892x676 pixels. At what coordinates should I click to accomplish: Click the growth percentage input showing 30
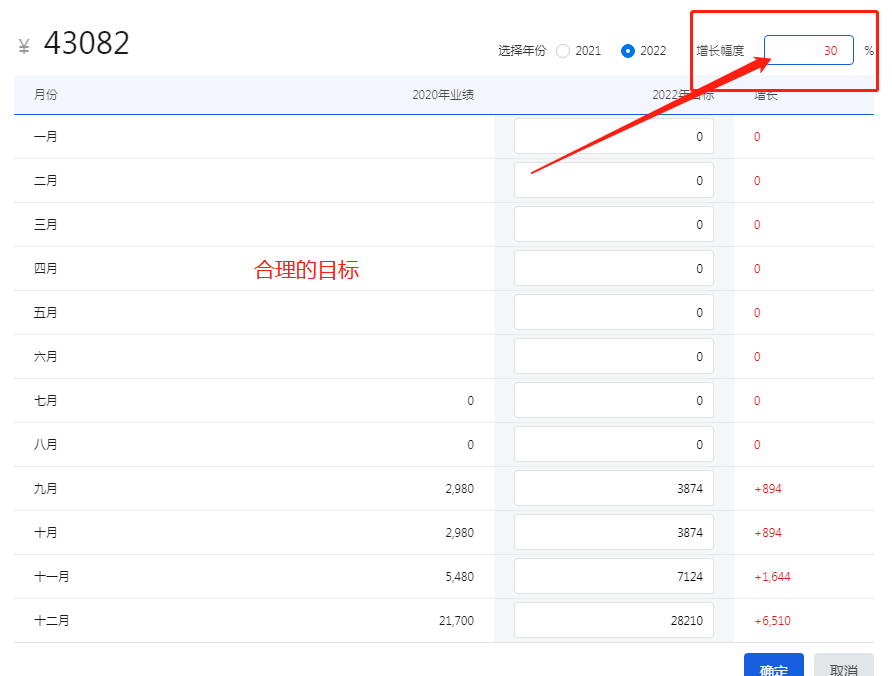coord(808,50)
